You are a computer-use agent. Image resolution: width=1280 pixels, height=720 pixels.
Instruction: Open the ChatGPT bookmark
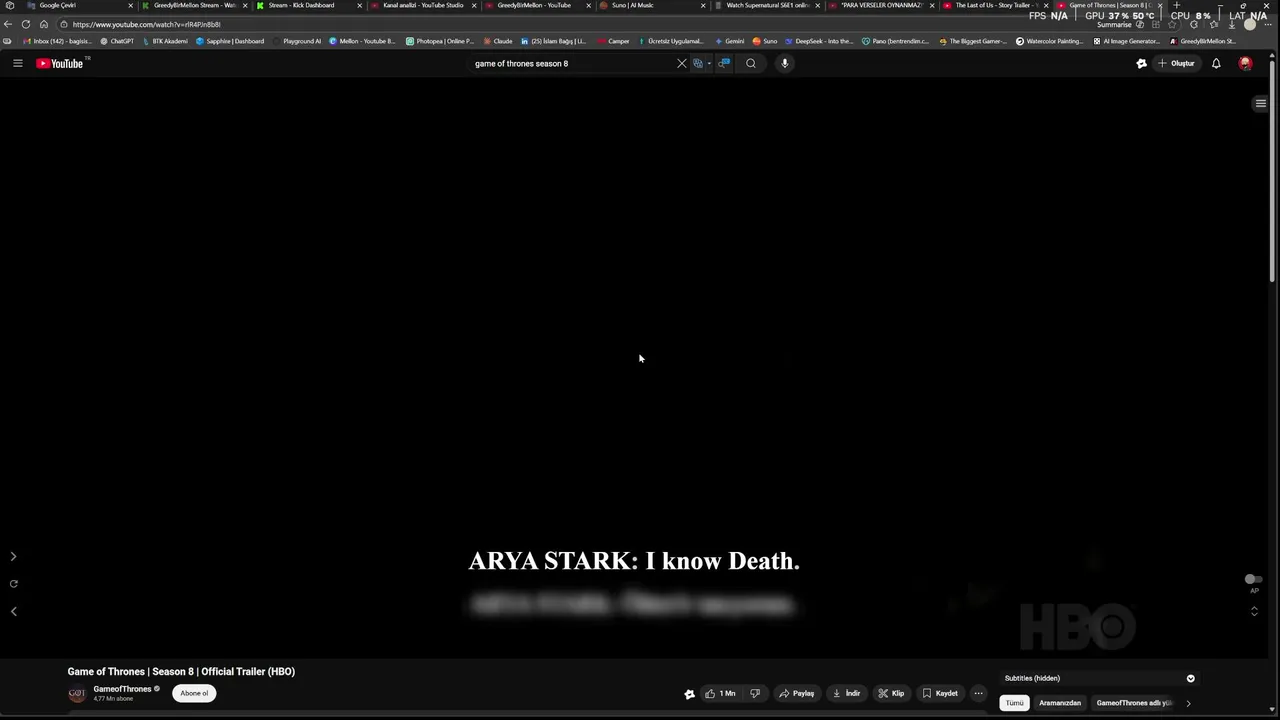click(117, 41)
